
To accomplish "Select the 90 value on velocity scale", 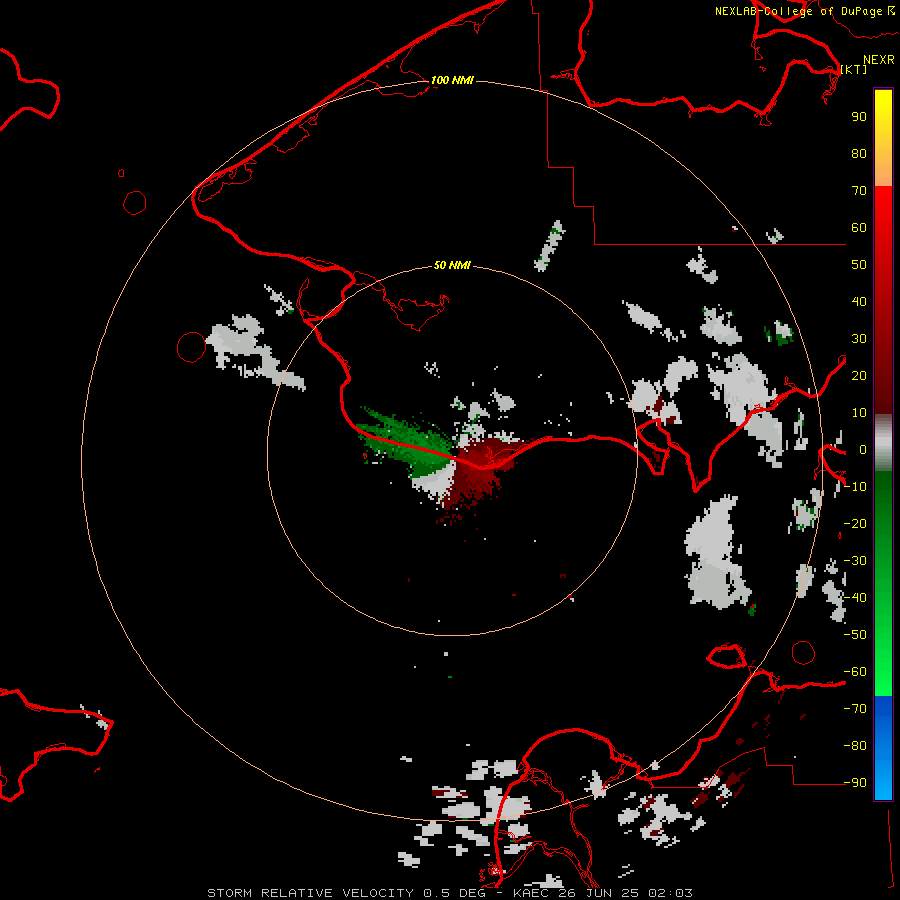I will 859,117.
